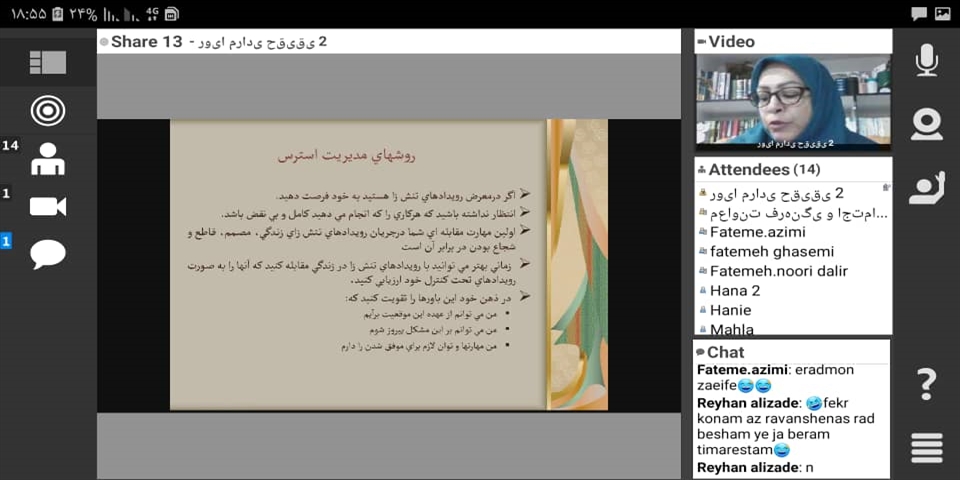This screenshot has width=960, height=480.
Task: Select attendee Fatemeh.noori dalir
Action: tap(778, 271)
